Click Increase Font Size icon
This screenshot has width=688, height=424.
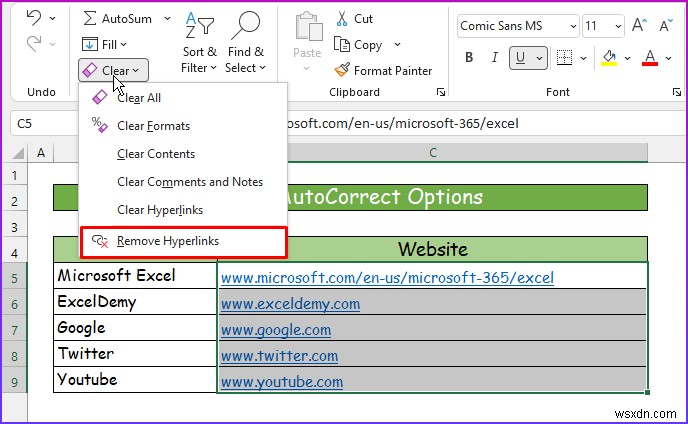click(x=640, y=25)
